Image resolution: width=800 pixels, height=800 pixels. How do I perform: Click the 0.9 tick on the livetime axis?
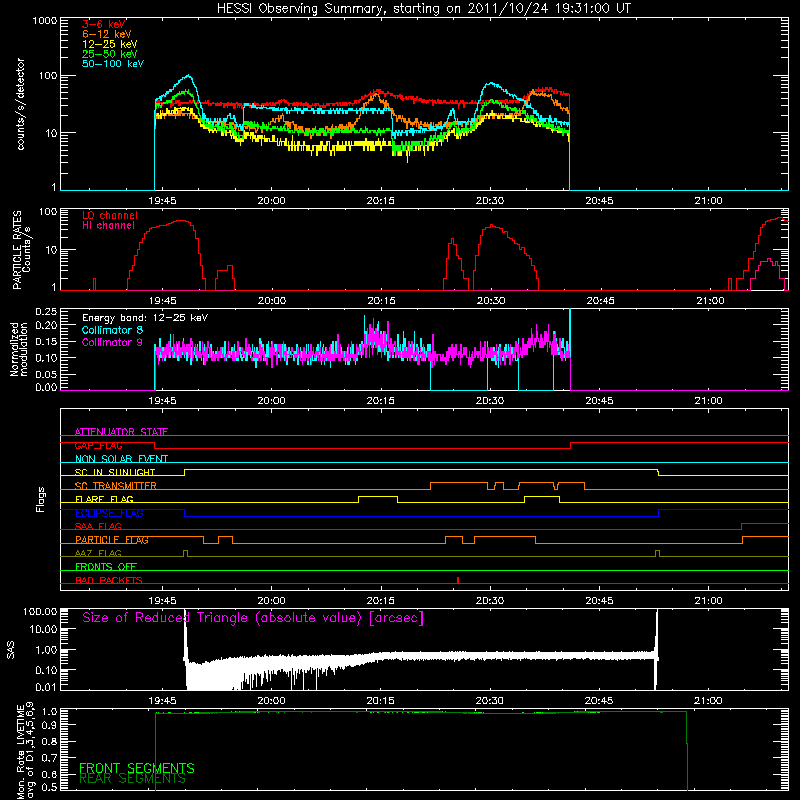coord(51,725)
